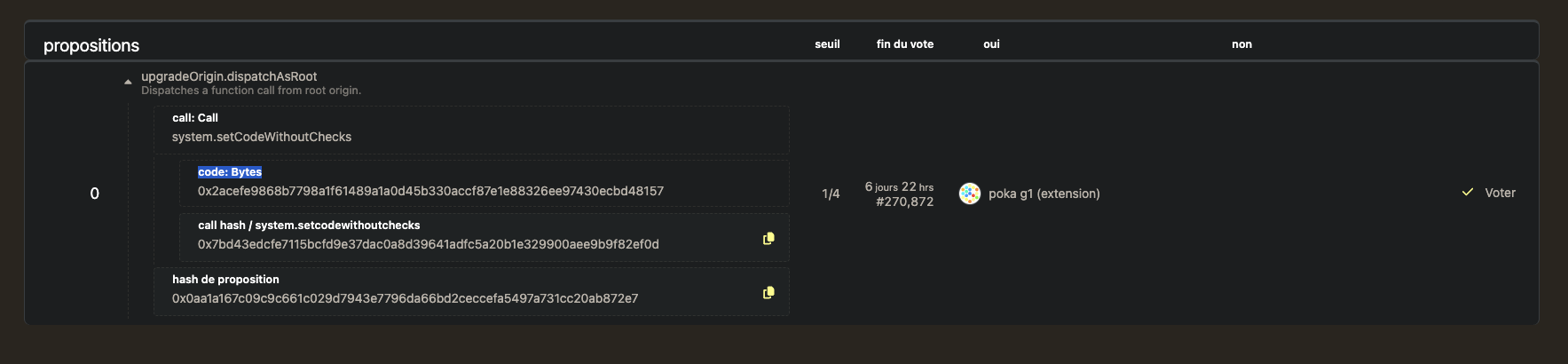Click the poka g1 identicon avatar
Screen dimensions: 1568x364
970,194
